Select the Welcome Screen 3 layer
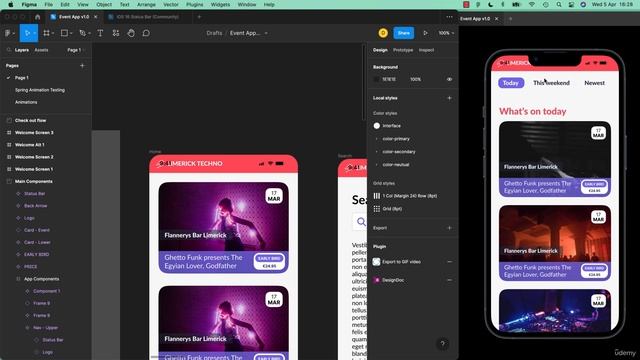 [34, 133]
